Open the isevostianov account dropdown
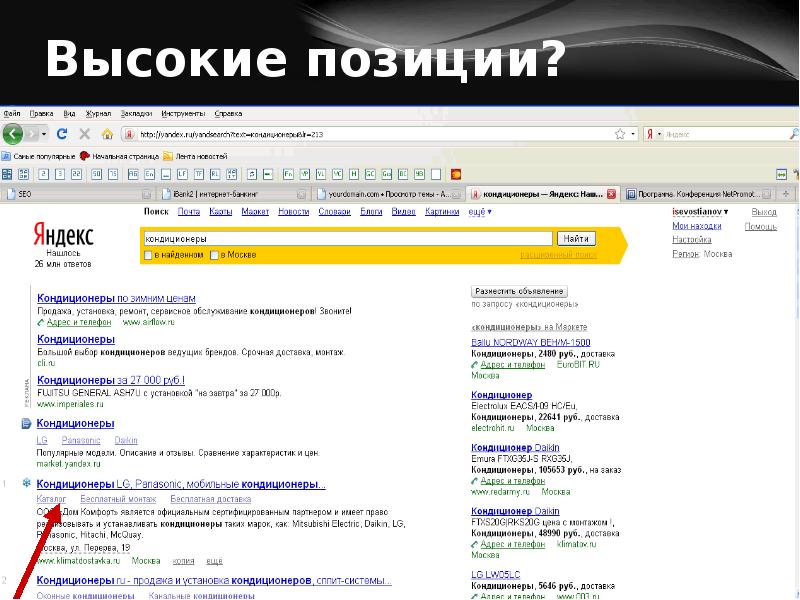 coord(700,212)
